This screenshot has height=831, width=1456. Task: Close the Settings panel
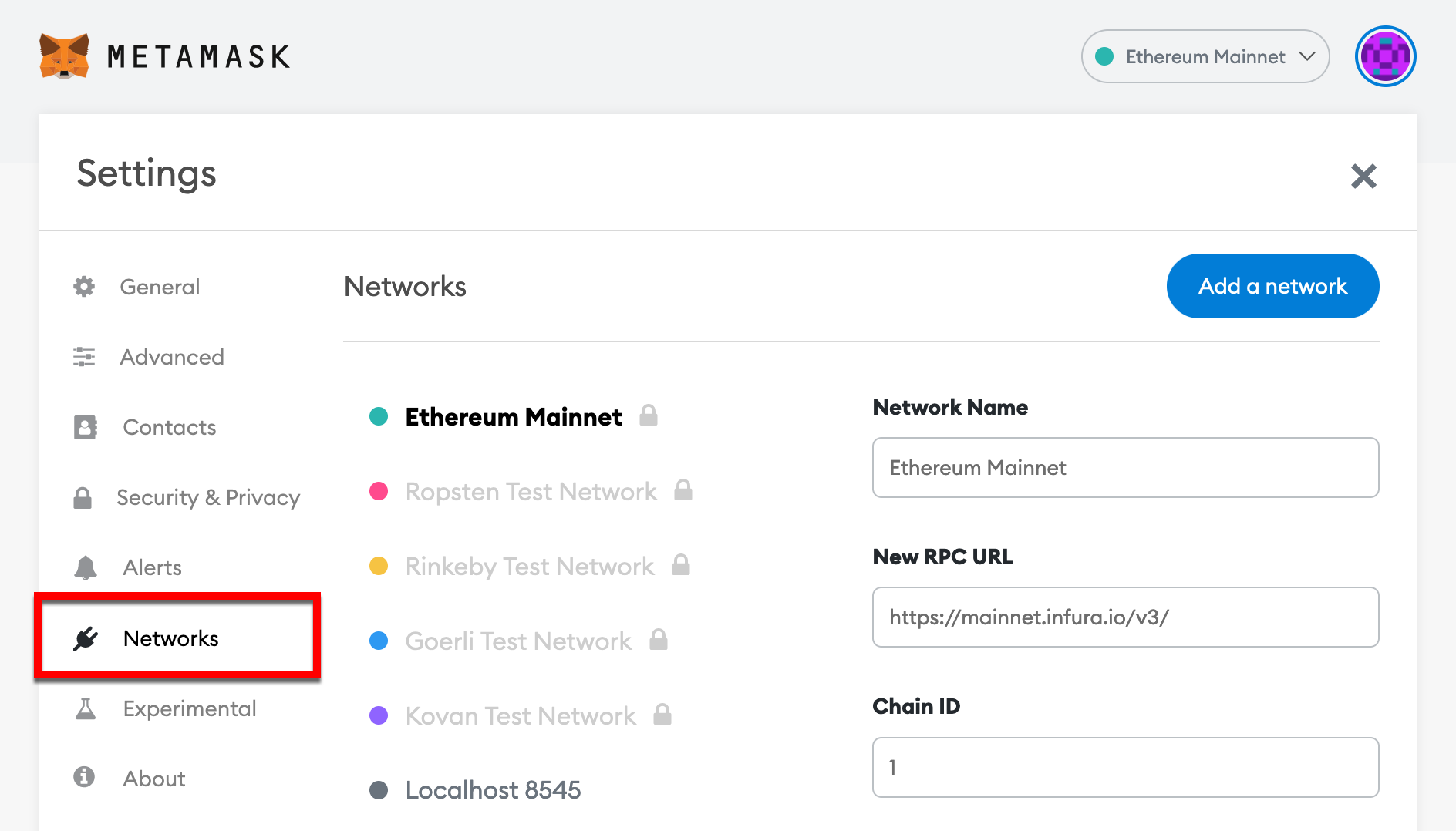[1363, 177]
